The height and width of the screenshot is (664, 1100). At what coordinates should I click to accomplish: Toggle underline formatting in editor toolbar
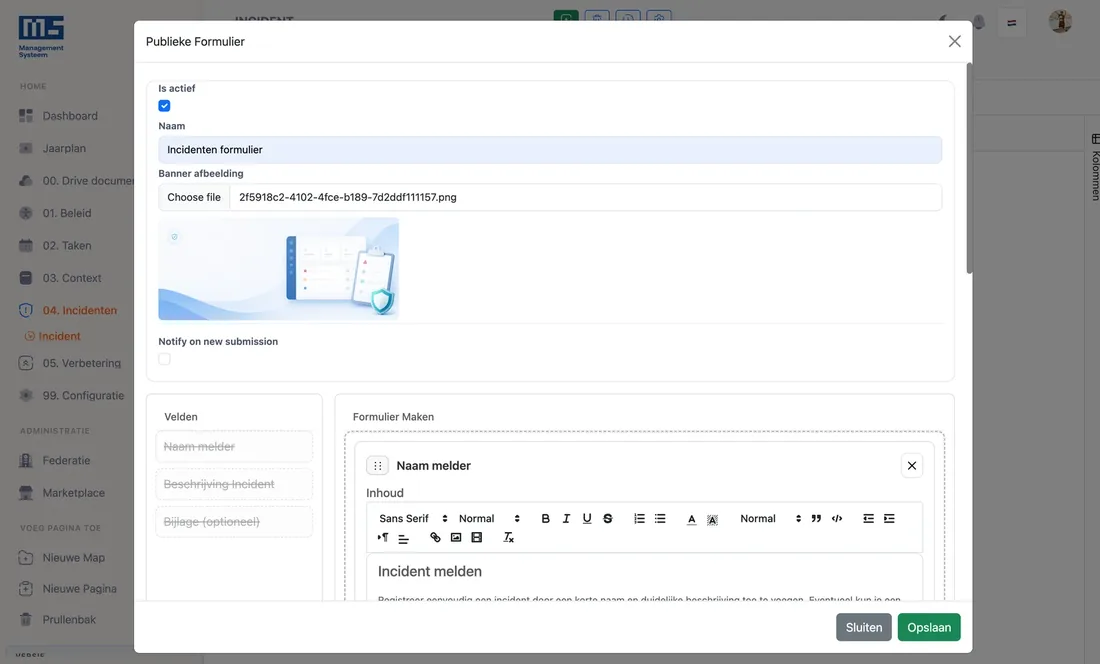click(586, 519)
